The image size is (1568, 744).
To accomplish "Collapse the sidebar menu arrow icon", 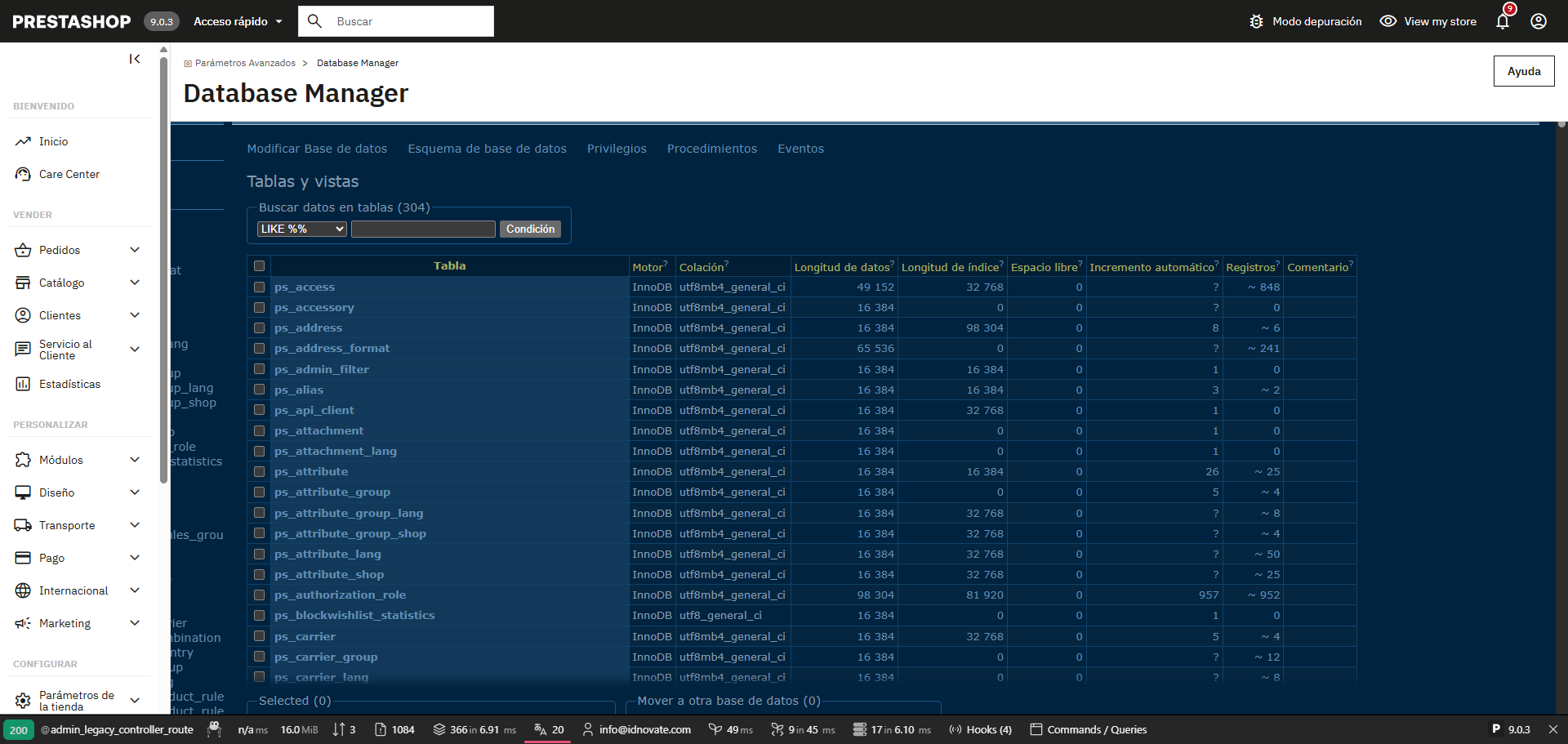I will (135, 59).
